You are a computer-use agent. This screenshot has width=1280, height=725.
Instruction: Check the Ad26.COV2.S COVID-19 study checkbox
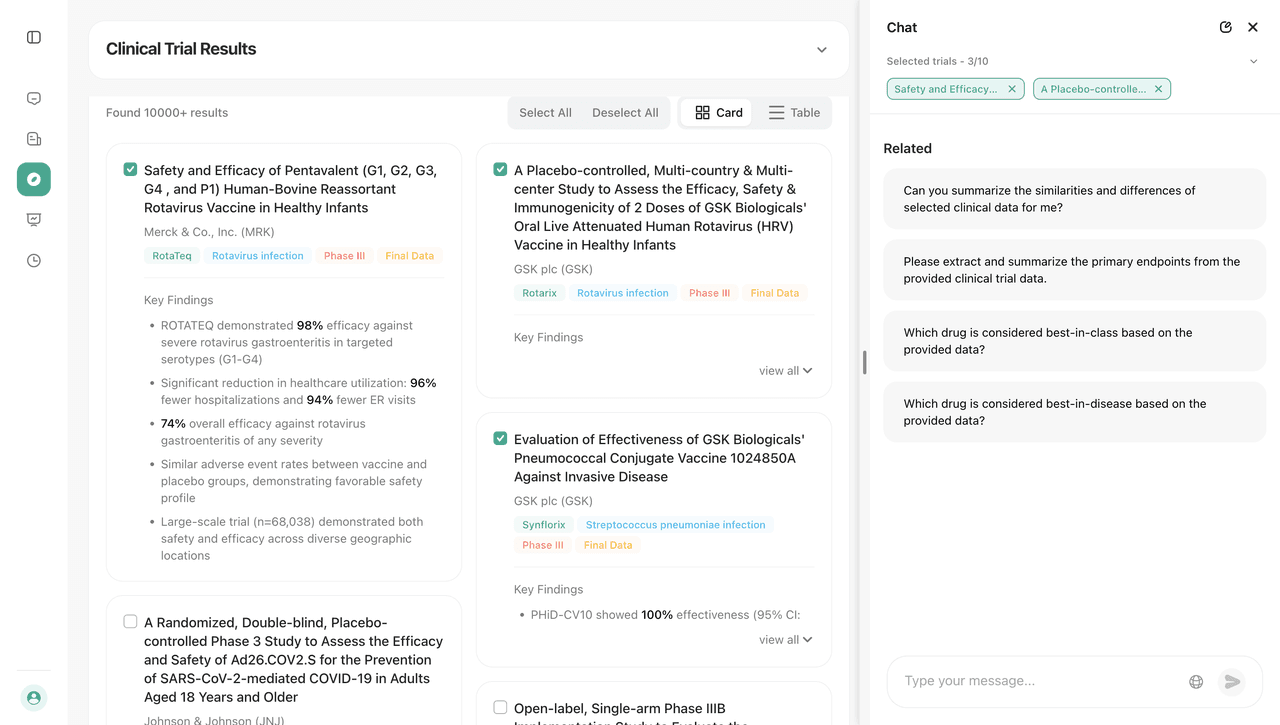130,621
